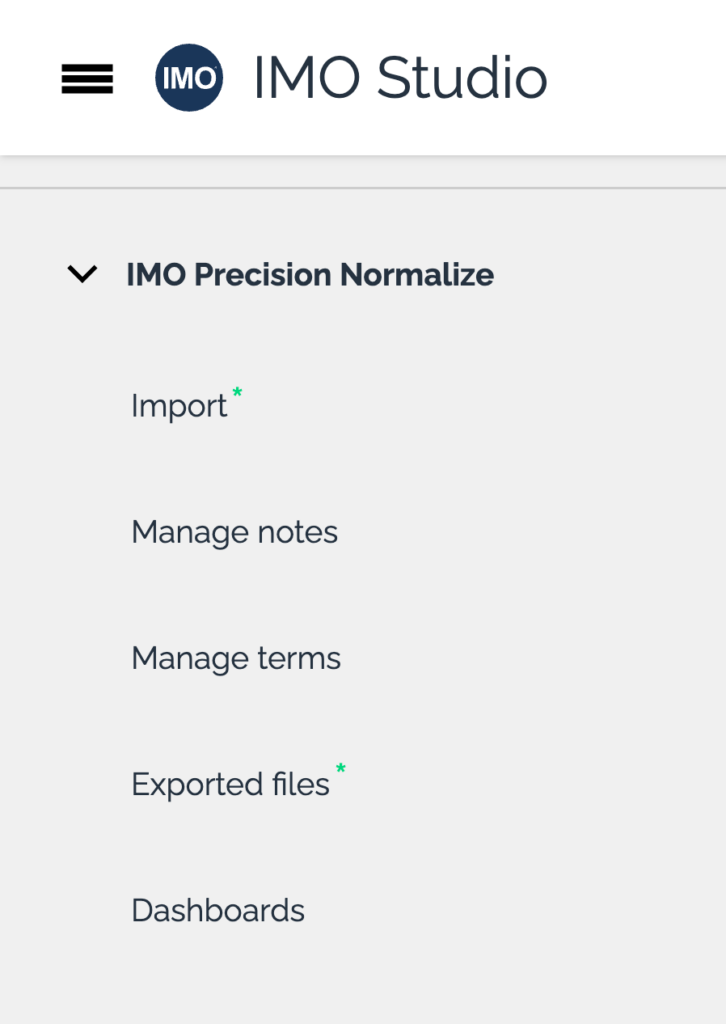Click the green asterisk beside Exported files

341,769
